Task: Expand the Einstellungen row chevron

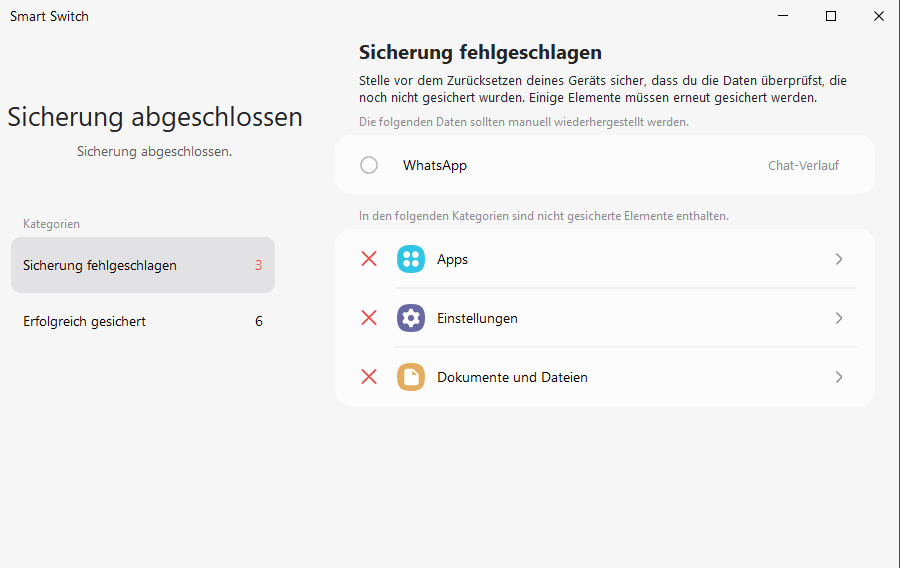Action: pos(839,318)
